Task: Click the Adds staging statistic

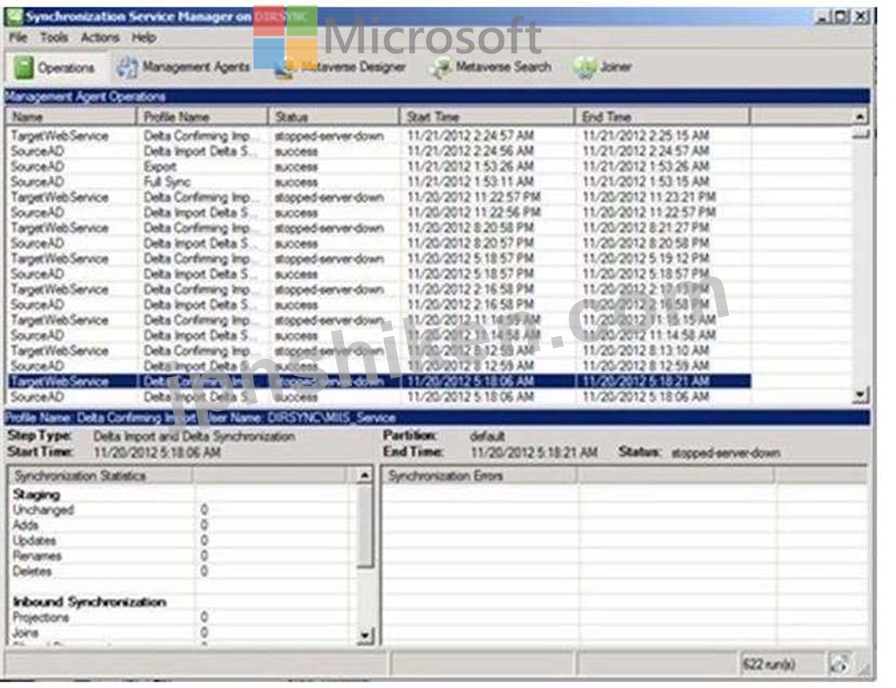Action: click(26, 525)
